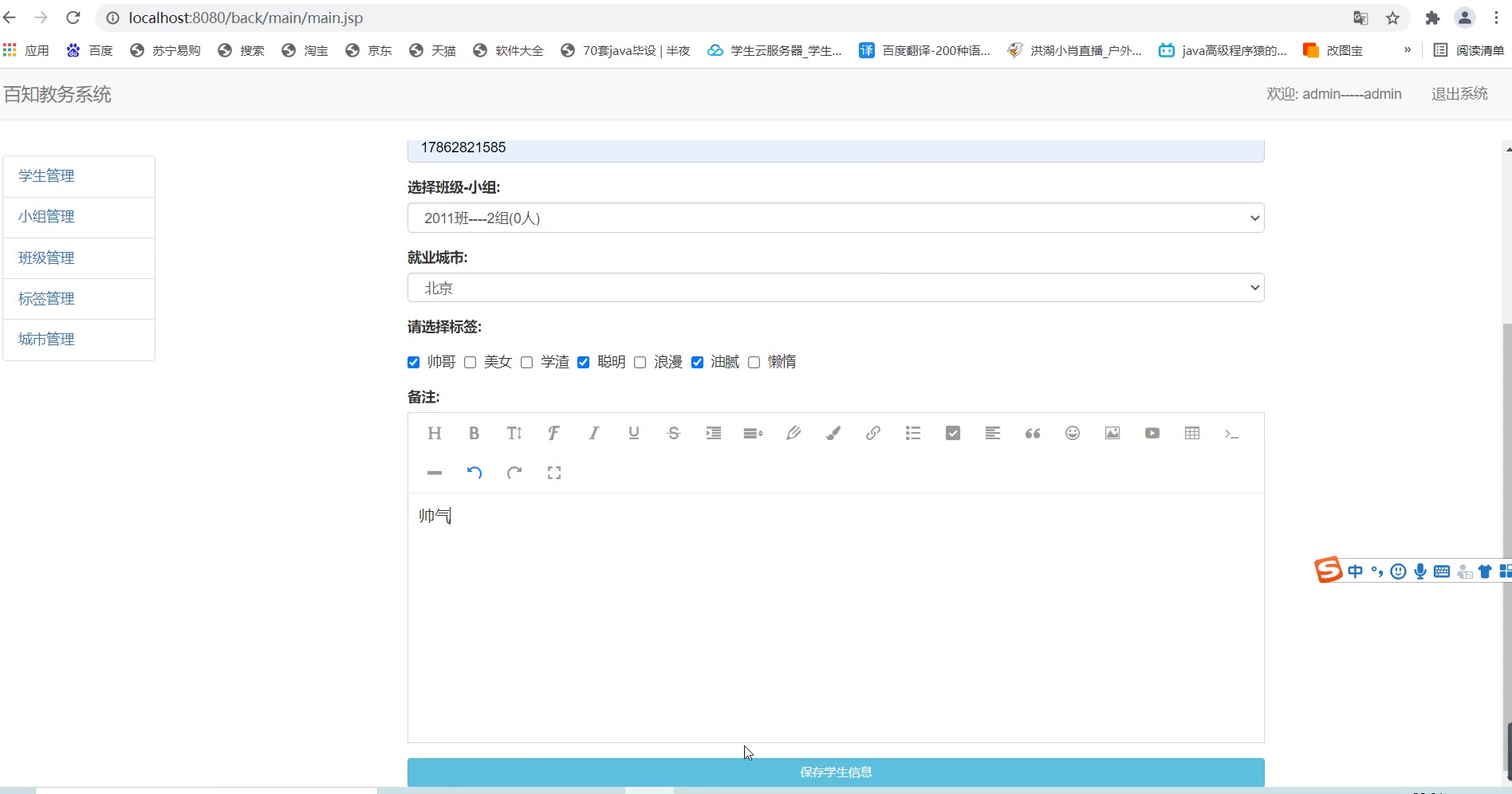Open the 京东 bookmark
Viewport: 1512px width, 794px height.
369,50
